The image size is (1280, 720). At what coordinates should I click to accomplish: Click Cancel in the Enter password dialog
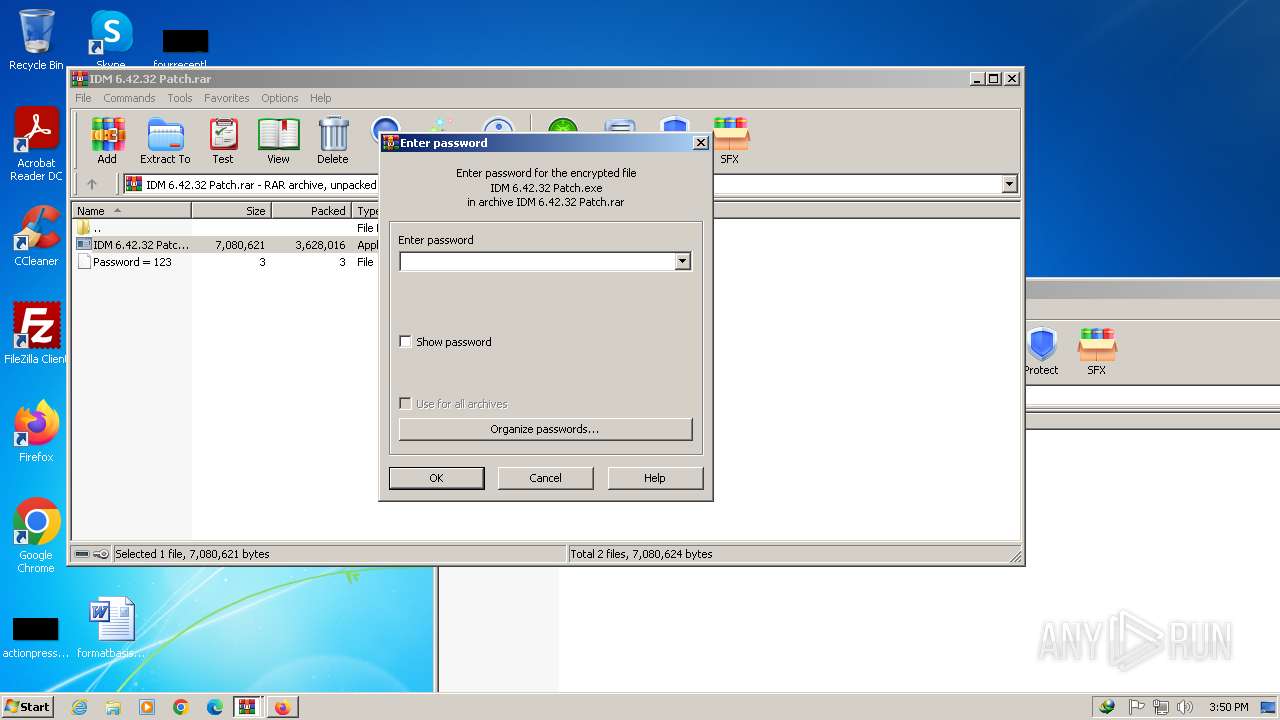(x=545, y=478)
